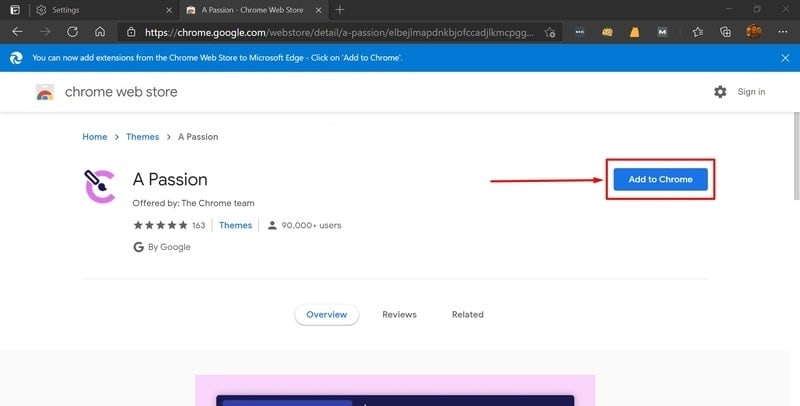Image resolution: width=800 pixels, height=406 pixels.
Task: Open the user profile avatar
Action: point(754,32)
